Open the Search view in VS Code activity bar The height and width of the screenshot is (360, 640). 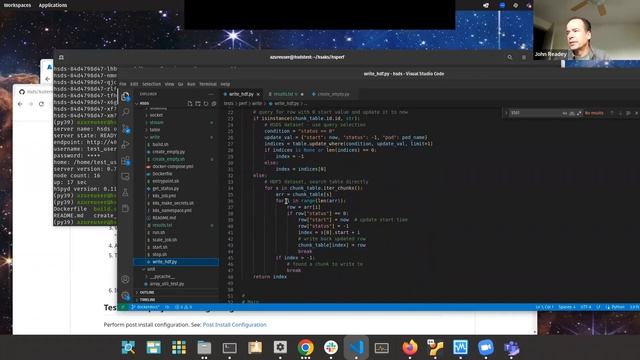point(126,112)
